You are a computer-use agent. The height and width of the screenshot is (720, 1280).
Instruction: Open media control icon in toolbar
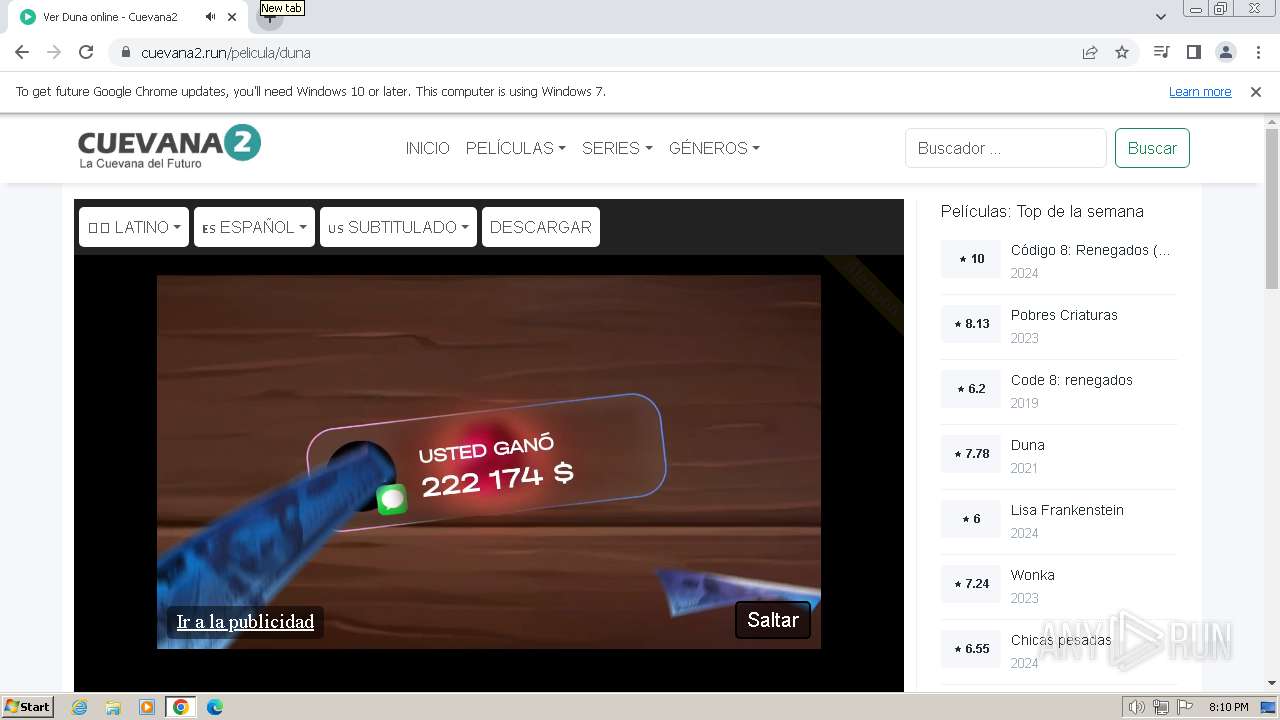(1161, 52)
